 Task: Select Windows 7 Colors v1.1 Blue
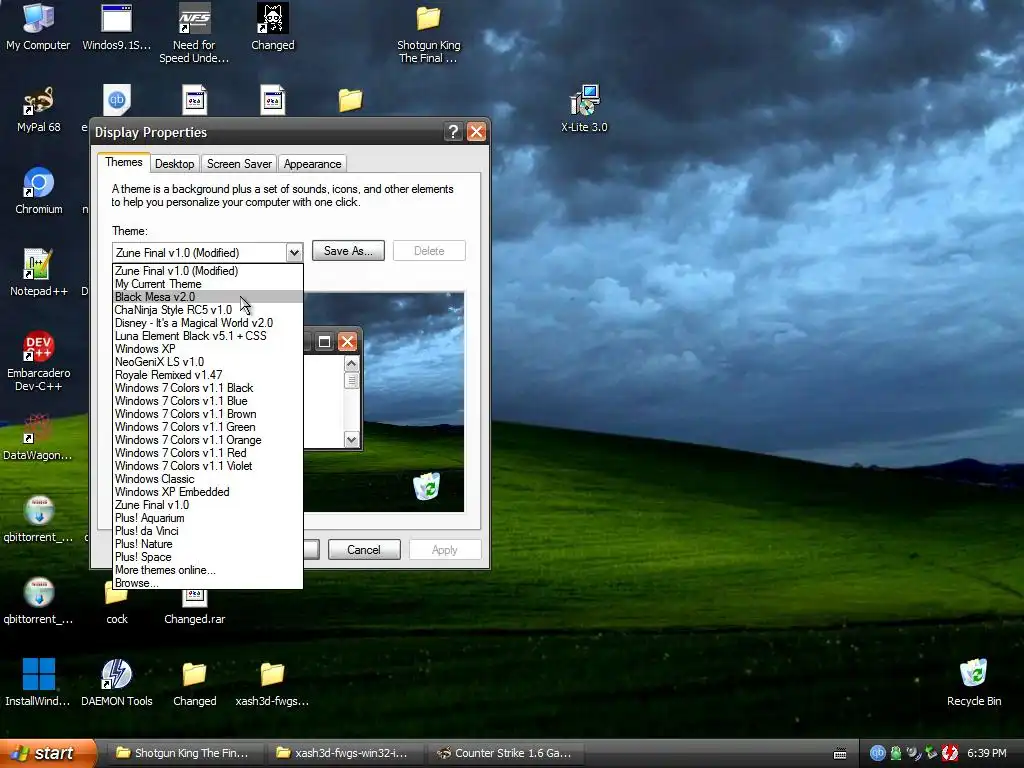tap(208, 401)
